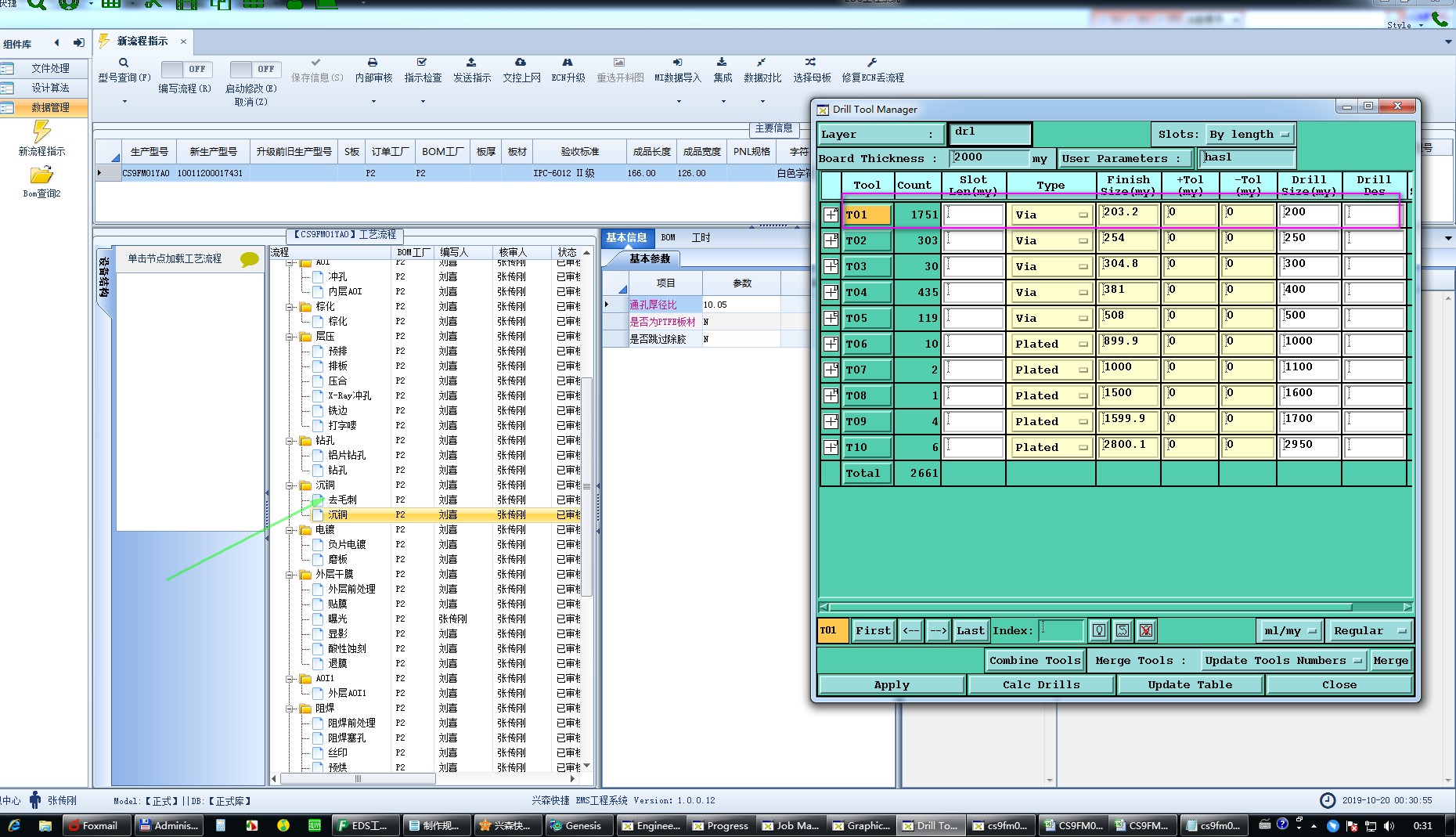Expand tool row T01 plus box
1456x837 pixels.
(831, 215)
